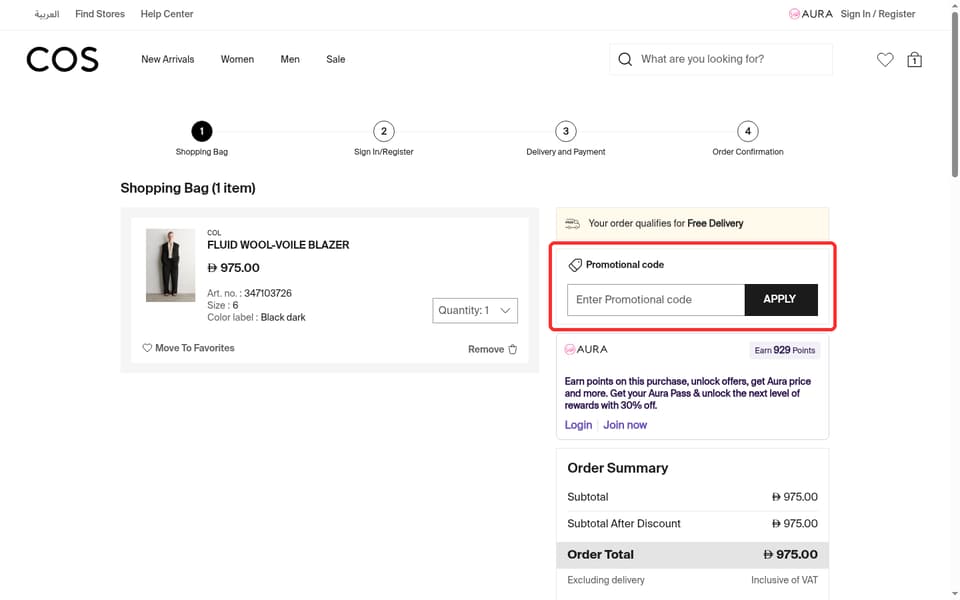The height and width of the screenshot is (600, 960).
Task: Click step 4 Order Confirmation circle
Action: tap(748, 131)
